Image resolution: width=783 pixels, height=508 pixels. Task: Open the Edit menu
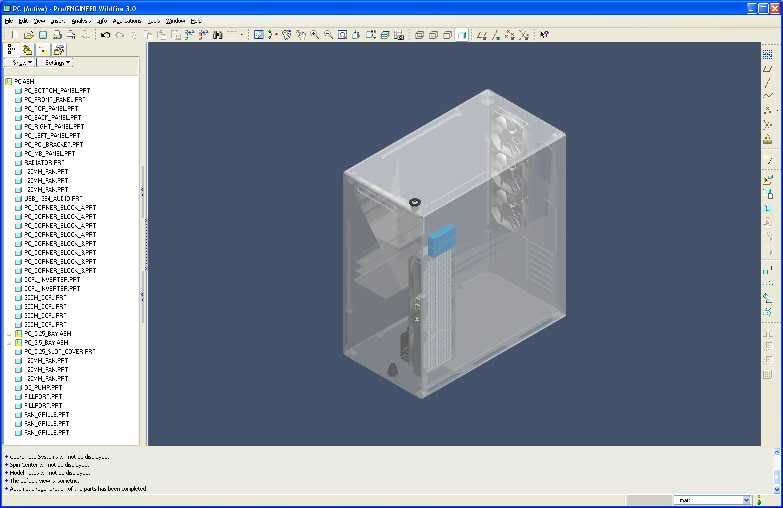click(23, 21)
